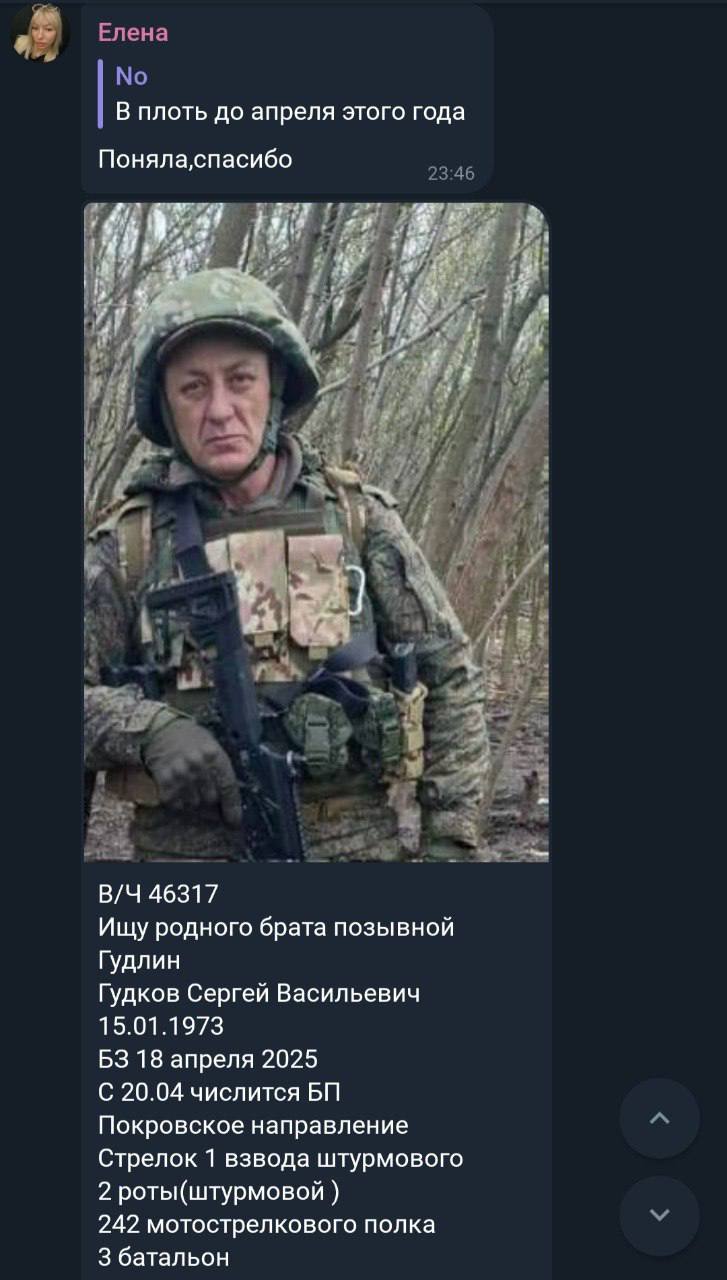
Task: Click the line "БЗ 18 апреля 2025"
Action: (208, 1059)
